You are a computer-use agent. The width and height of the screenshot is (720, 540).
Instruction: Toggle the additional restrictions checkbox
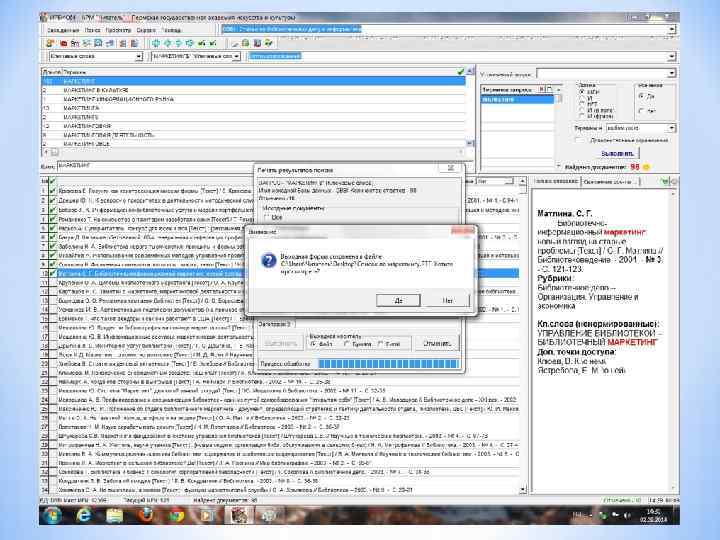(581, 140)
